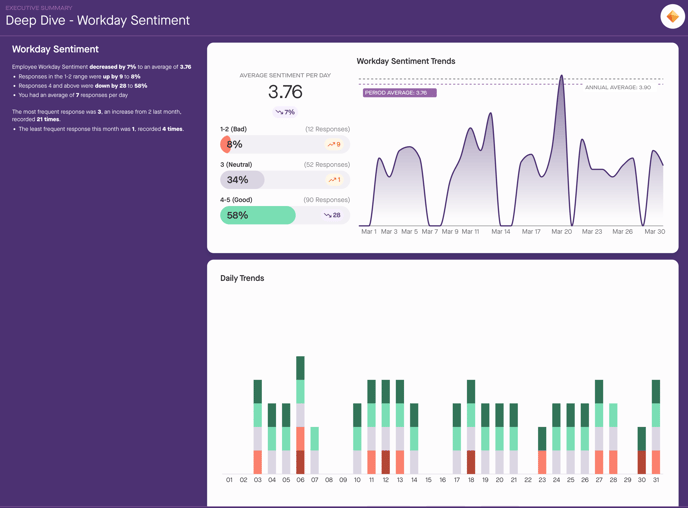Screen dimensions: 688x508
Task: Click the Workday Sentiment Trends chart title
Action: pos(405,61)
